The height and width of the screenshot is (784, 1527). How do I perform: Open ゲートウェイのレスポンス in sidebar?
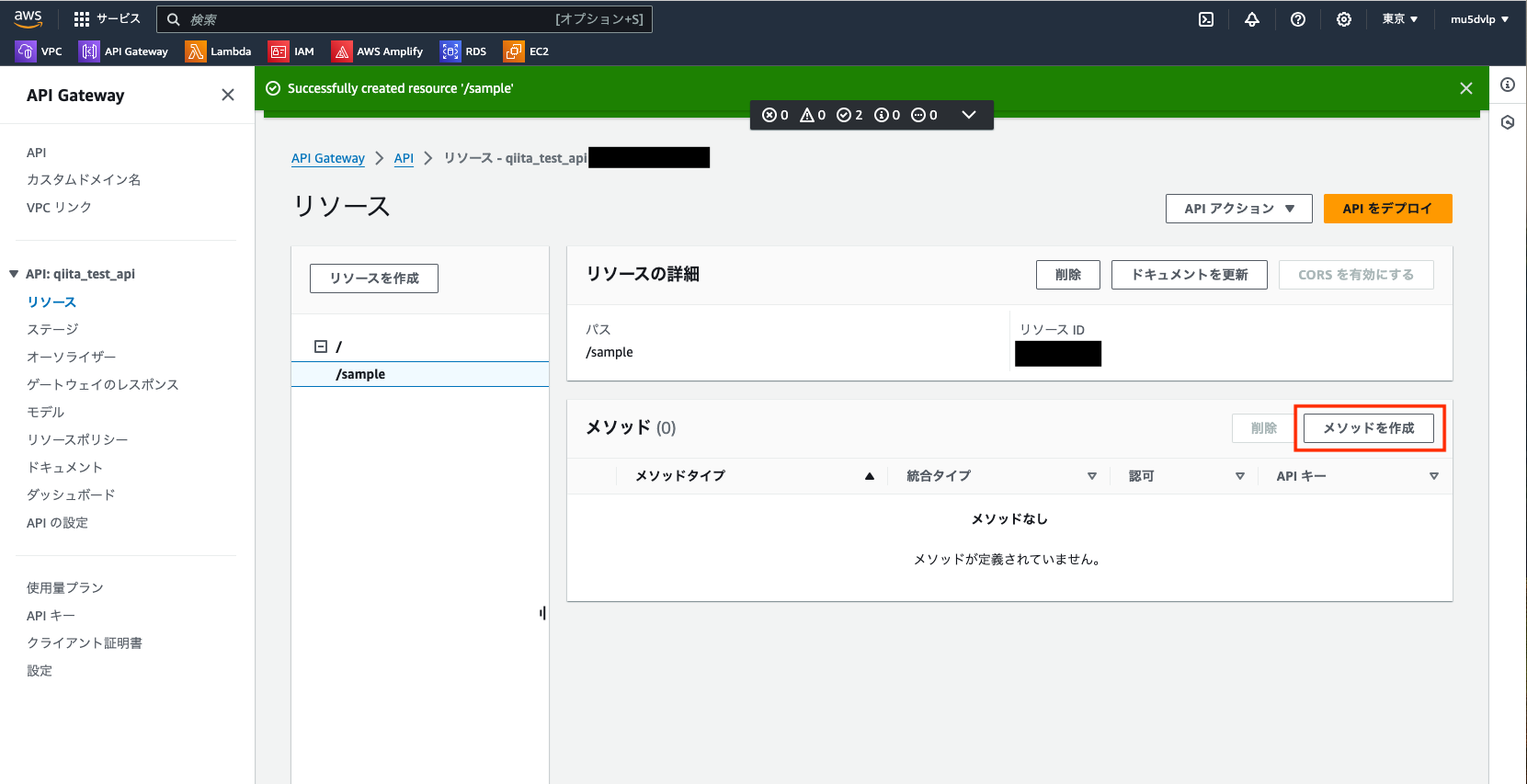102,384
